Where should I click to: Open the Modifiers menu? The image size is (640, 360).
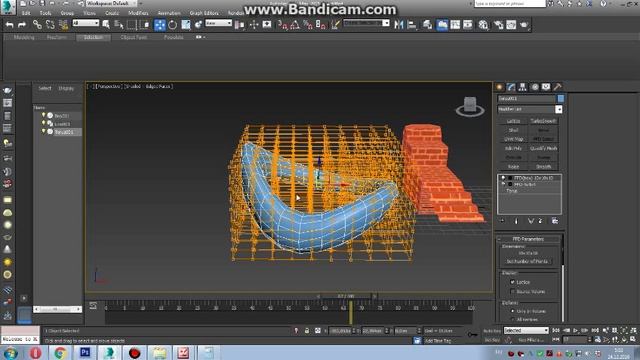click(x=138, y=13)
